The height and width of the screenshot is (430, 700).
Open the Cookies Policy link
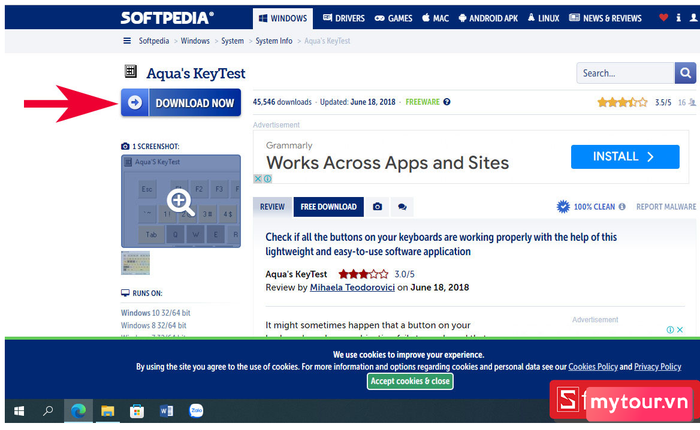[x=593, y=367]
